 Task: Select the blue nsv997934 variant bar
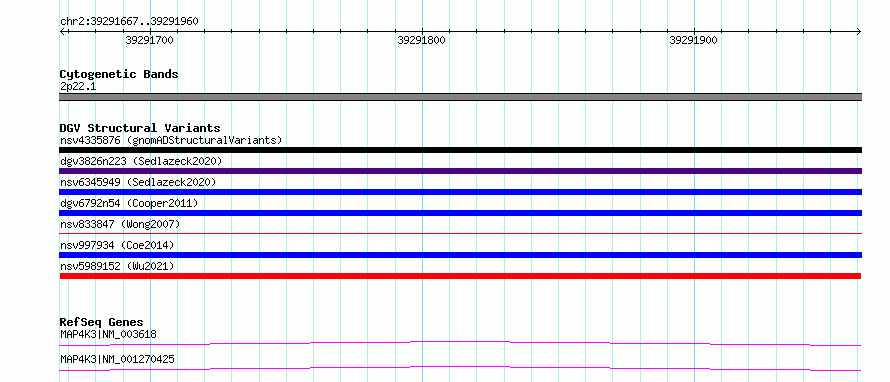(x=460, y=255)
